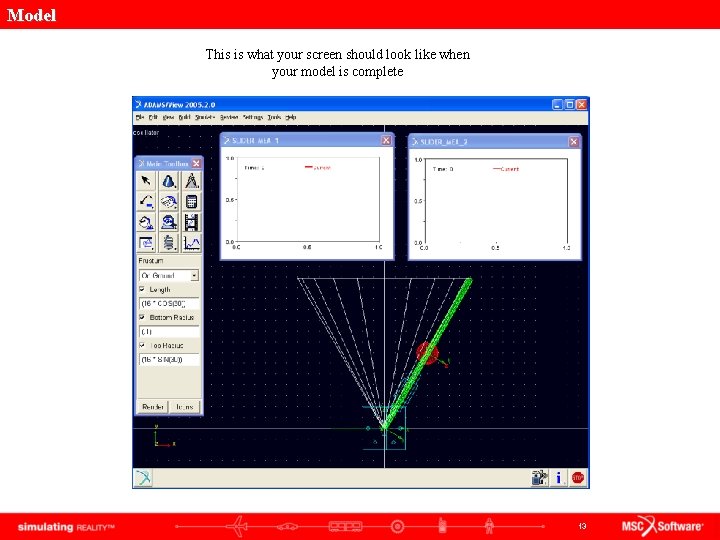Open the rigid body geometry tool stack
This screenshot has height=540, width=720.
169,181
